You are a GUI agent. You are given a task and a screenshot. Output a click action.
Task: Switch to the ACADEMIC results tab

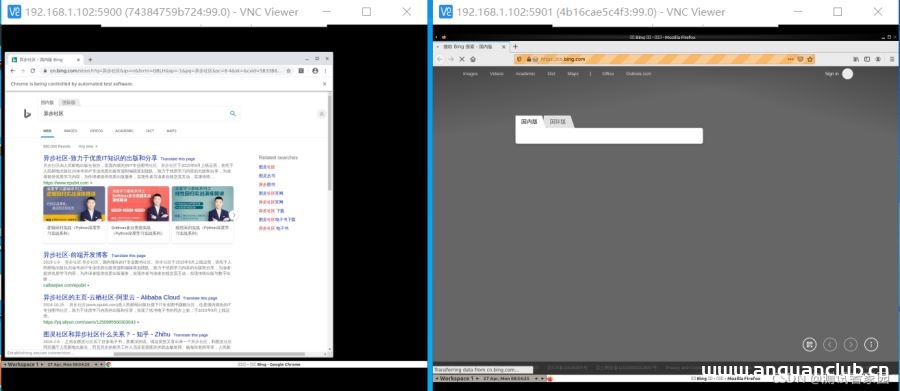[x=124, y=131]
